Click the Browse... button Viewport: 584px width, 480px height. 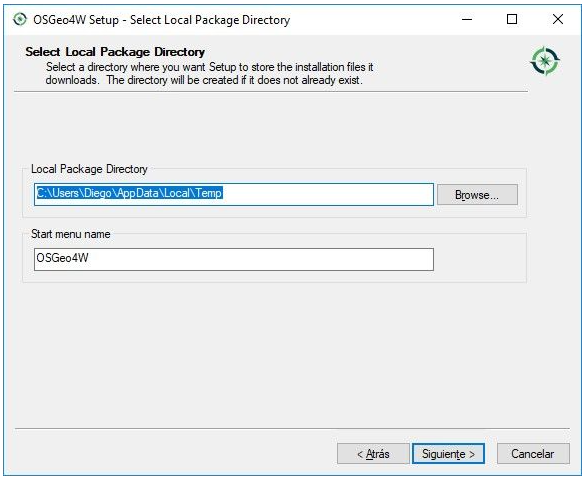click(477, 194)
